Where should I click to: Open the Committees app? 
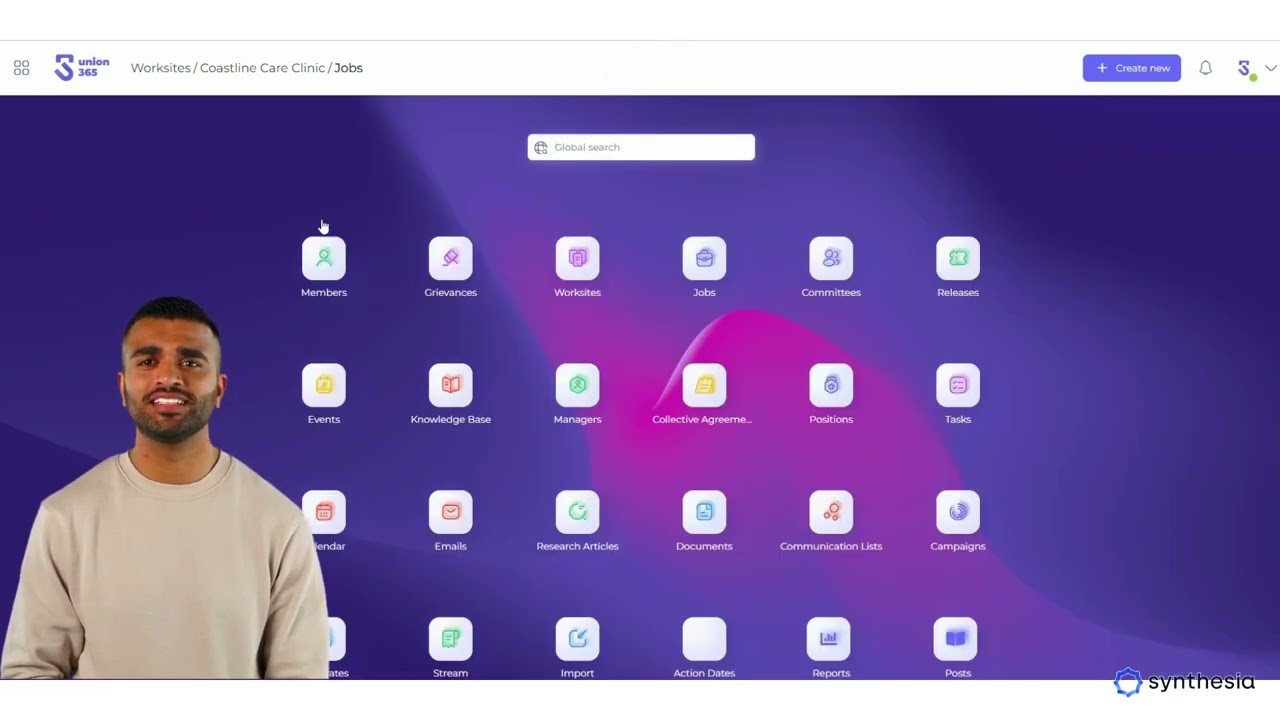[831, 259]
